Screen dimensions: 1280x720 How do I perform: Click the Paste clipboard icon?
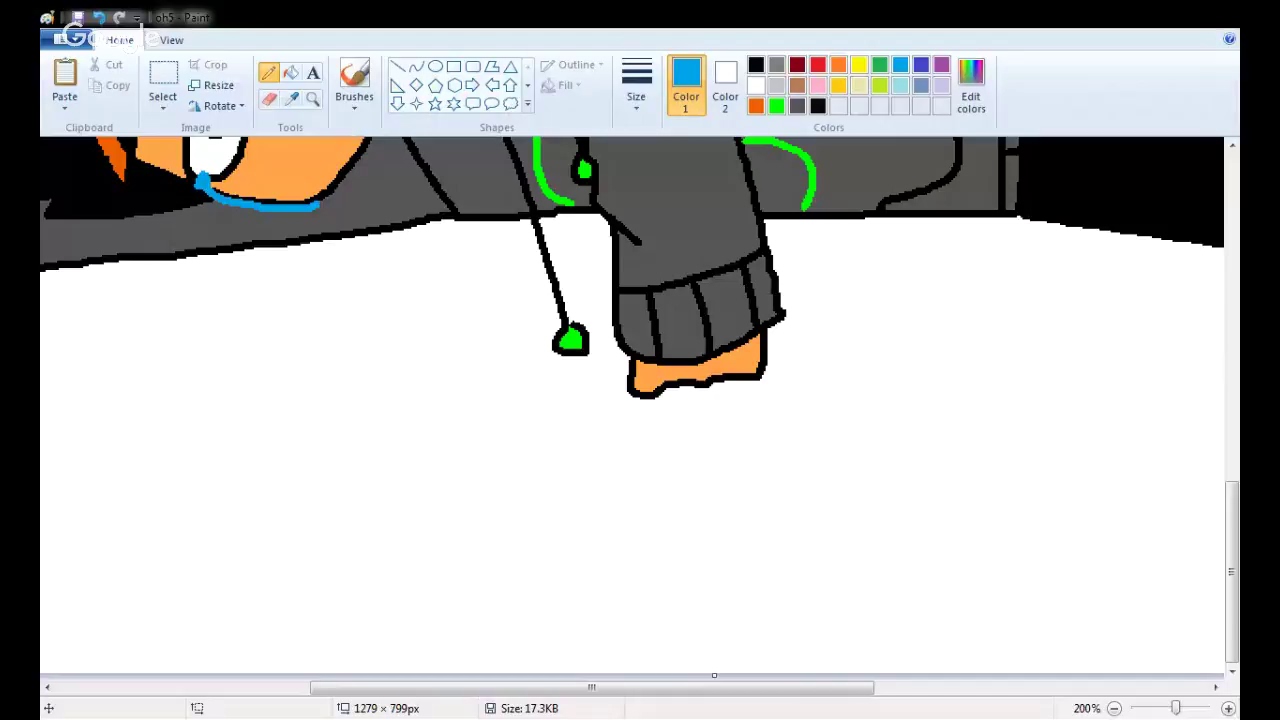click(65, 73)
